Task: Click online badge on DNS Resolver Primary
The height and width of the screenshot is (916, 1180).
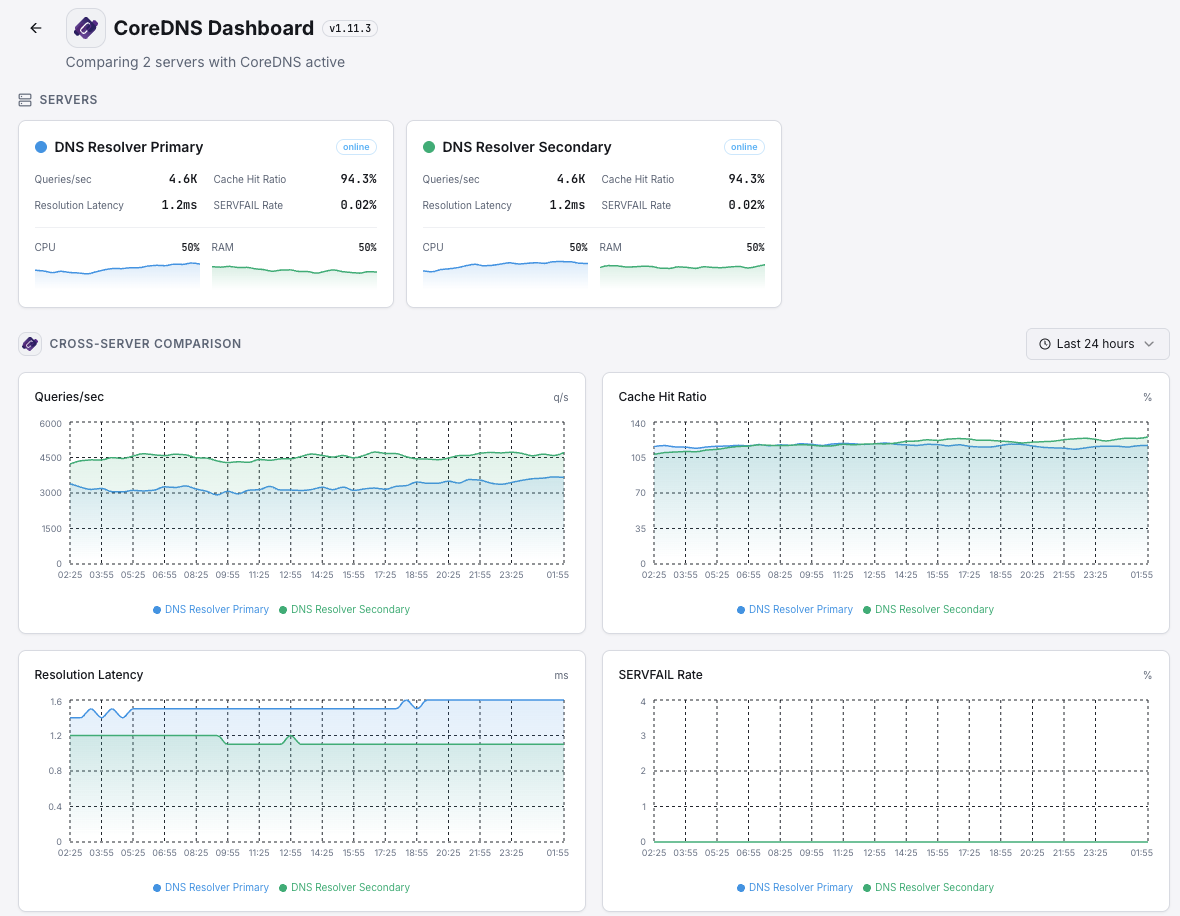Action: pyautogui.click(x=356, y=147)
